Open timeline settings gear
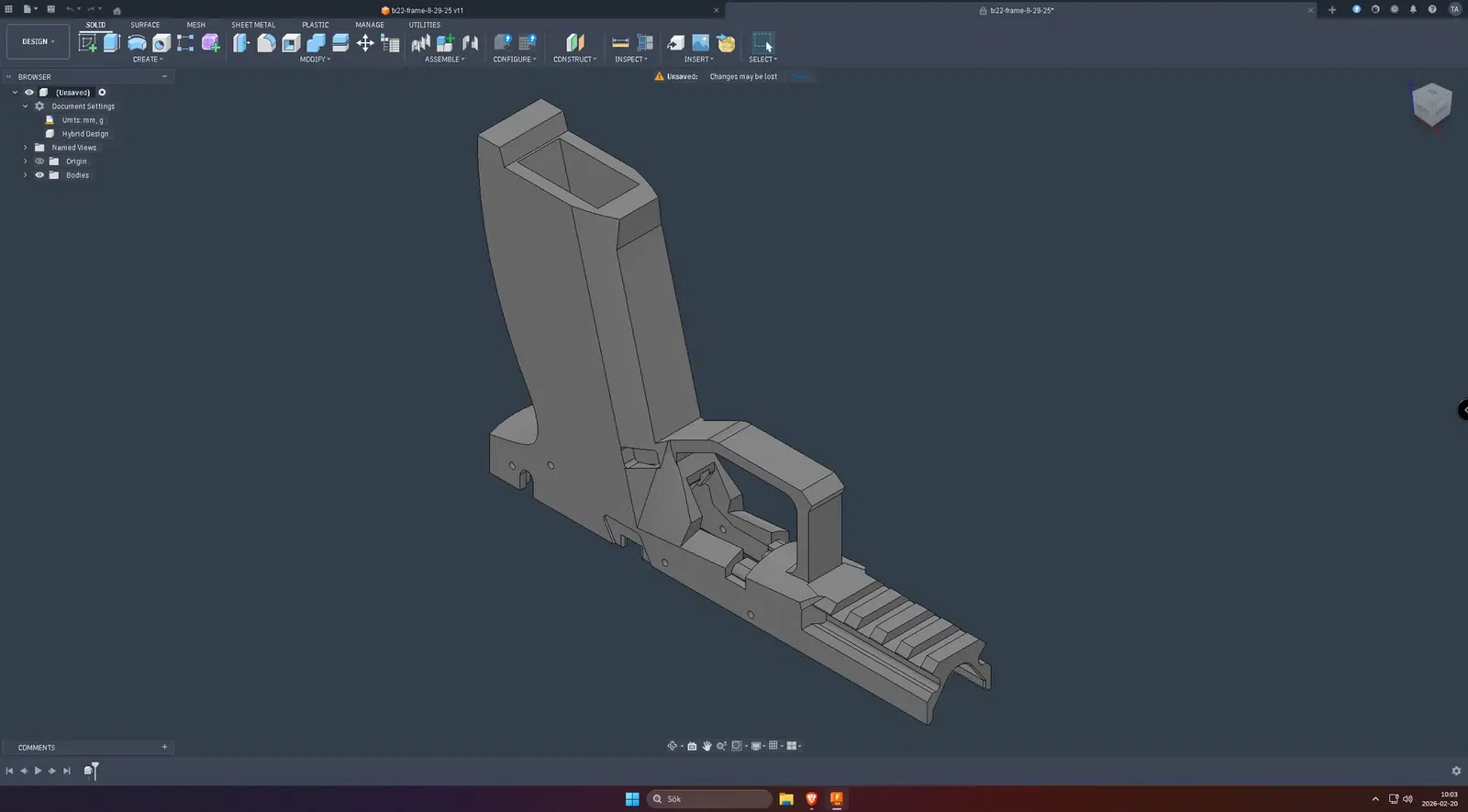The width and height of the screenshot is (1468, 812). [1456, 771]
